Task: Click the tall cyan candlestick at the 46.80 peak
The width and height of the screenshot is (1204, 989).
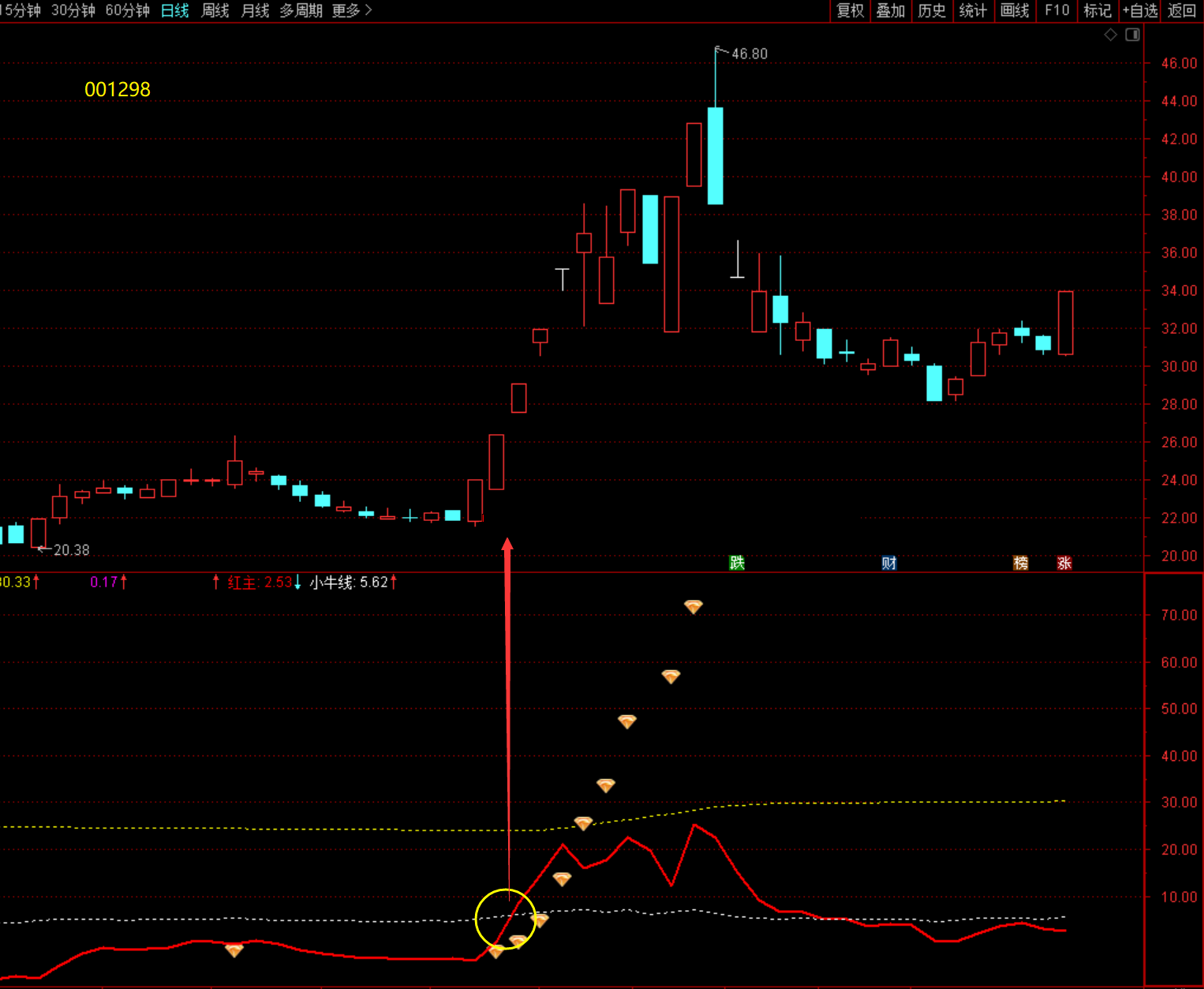Action: click(716, 155)
